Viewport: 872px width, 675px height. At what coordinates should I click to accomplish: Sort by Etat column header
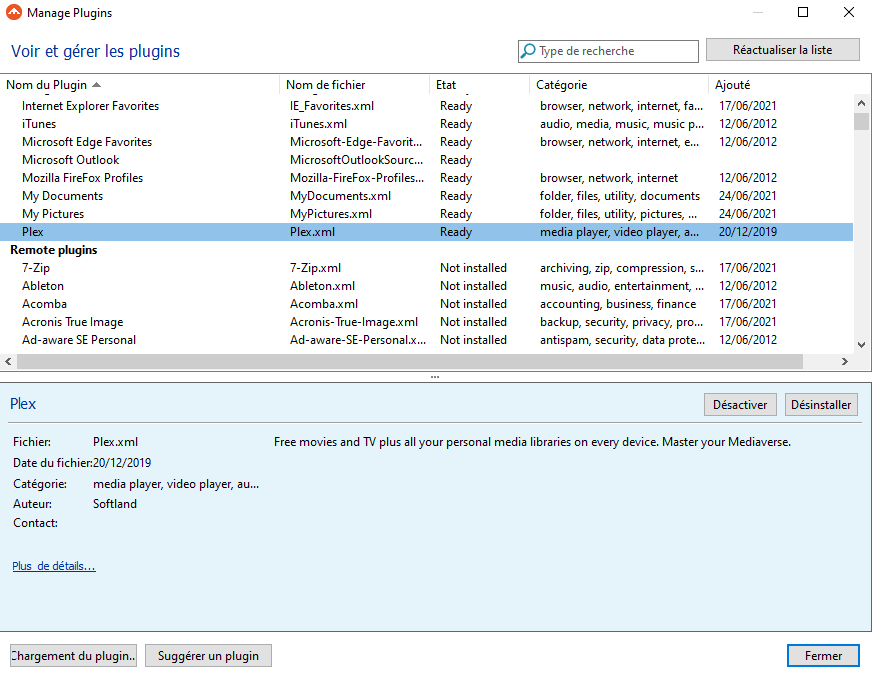coord(479,85)
